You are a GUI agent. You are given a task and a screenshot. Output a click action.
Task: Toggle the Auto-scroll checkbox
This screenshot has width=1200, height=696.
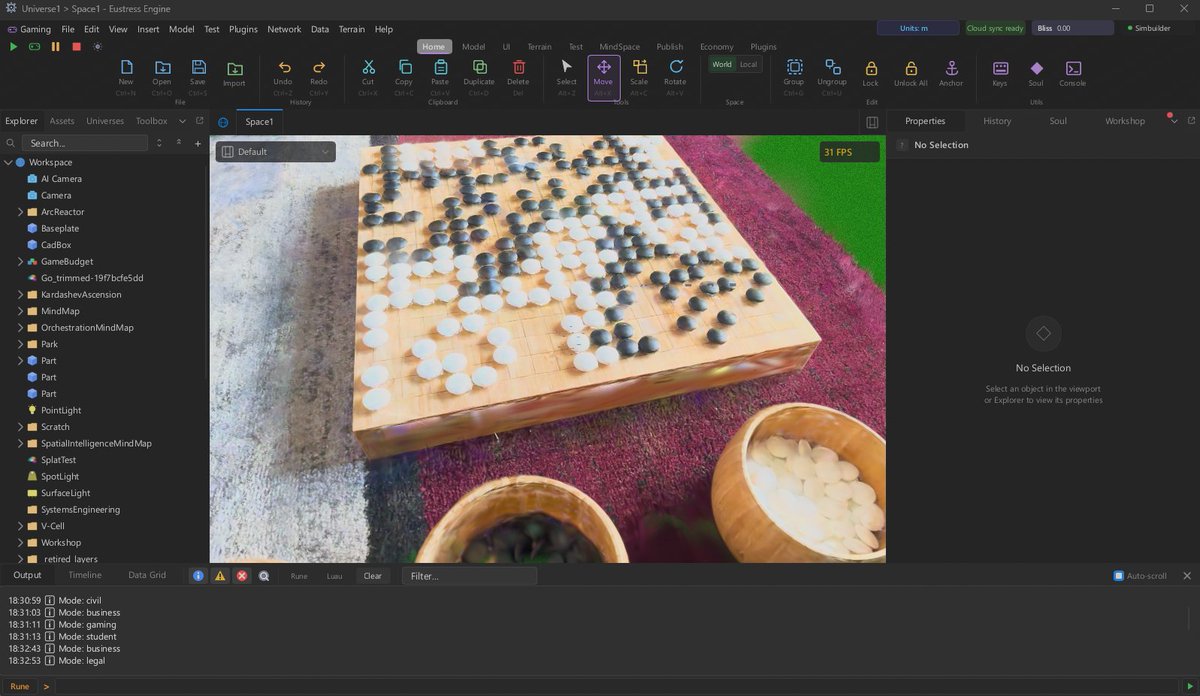(1119, 576)
